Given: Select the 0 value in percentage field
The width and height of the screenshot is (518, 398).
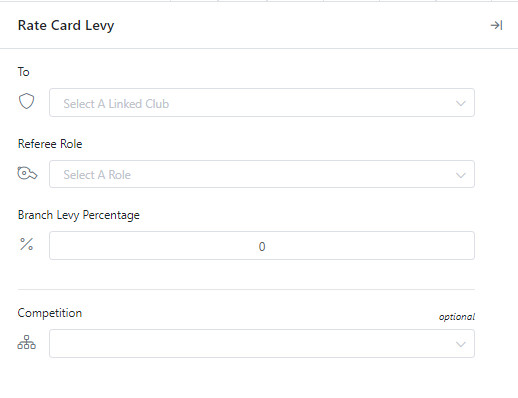Looking at the screenshot, I should coord(262,246).
